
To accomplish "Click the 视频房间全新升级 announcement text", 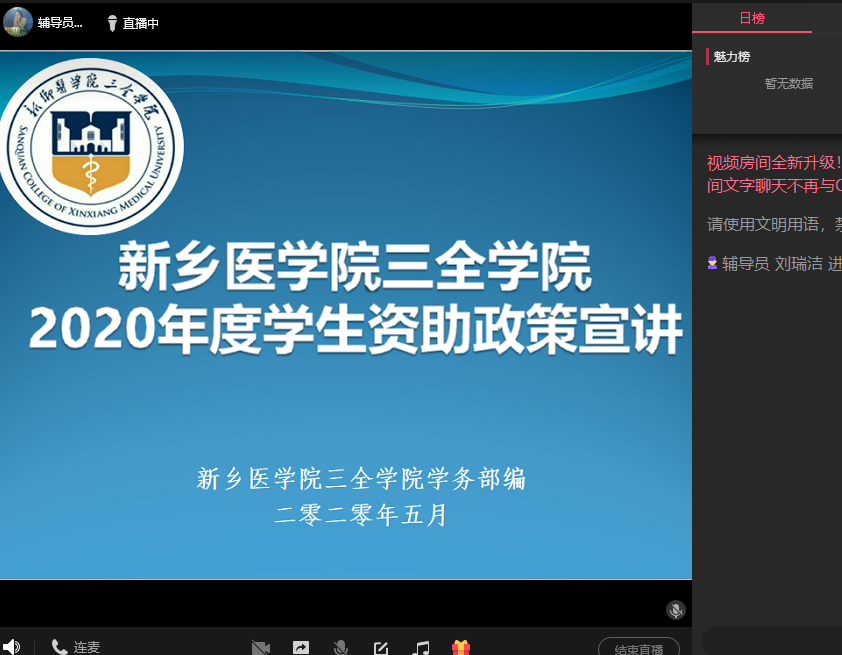I will pyautogui.click(x=774, y=163).
